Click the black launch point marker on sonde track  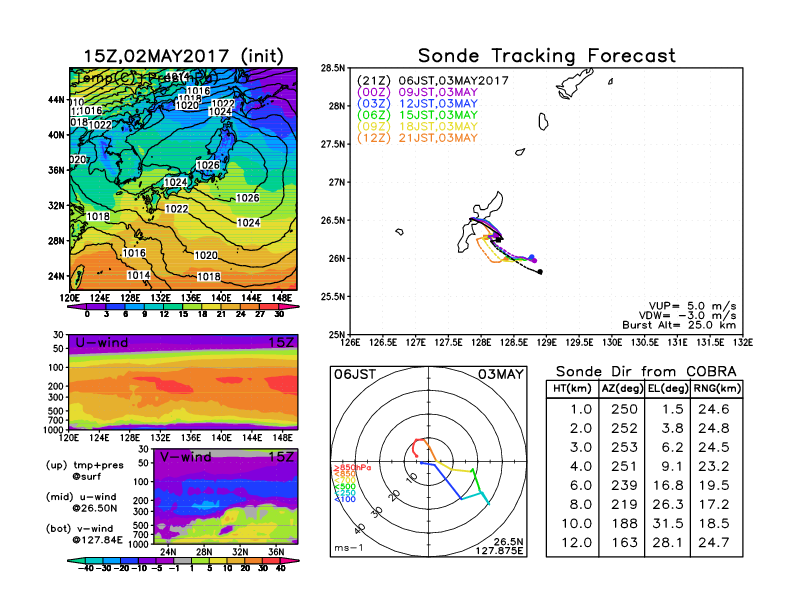[540, 271]
